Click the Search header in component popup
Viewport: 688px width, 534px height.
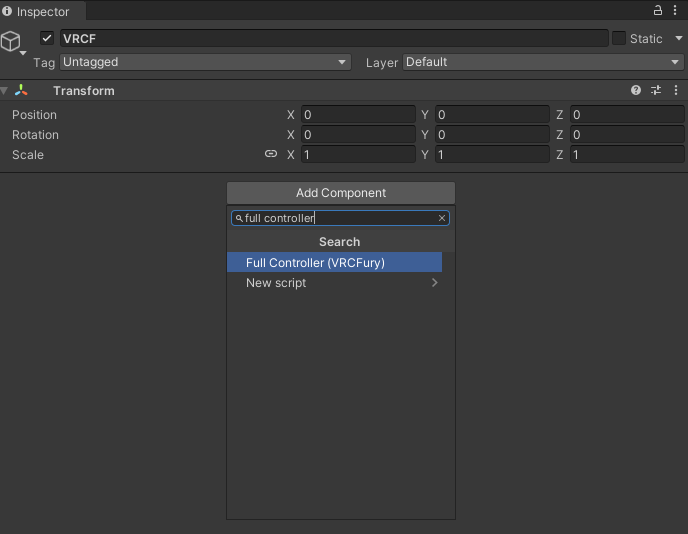[339, 242]
